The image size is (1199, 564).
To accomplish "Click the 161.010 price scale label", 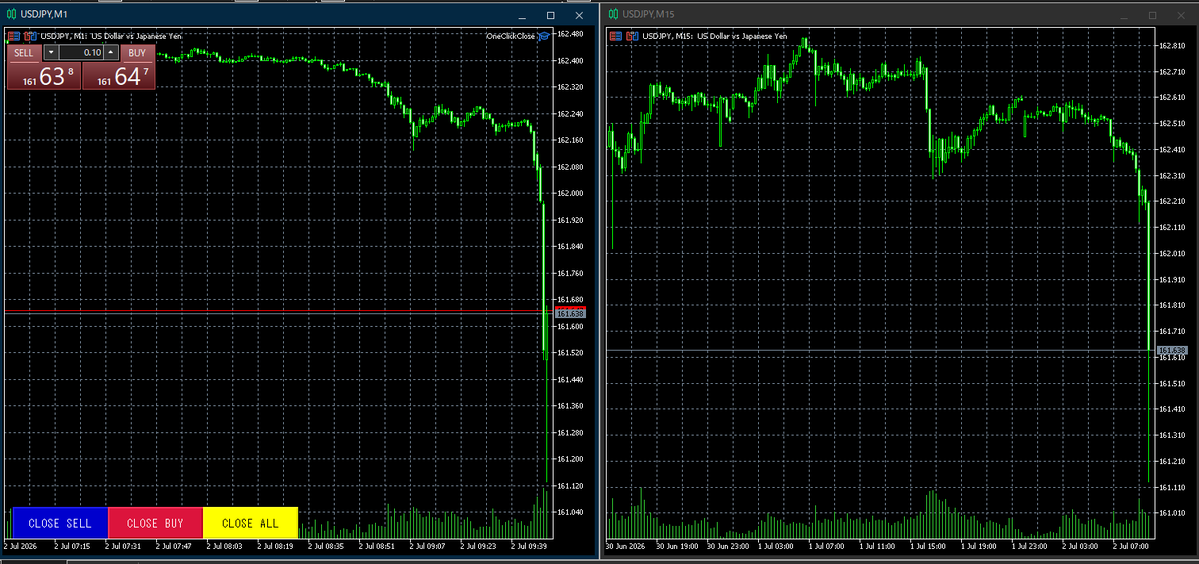I will [1173, 513].
